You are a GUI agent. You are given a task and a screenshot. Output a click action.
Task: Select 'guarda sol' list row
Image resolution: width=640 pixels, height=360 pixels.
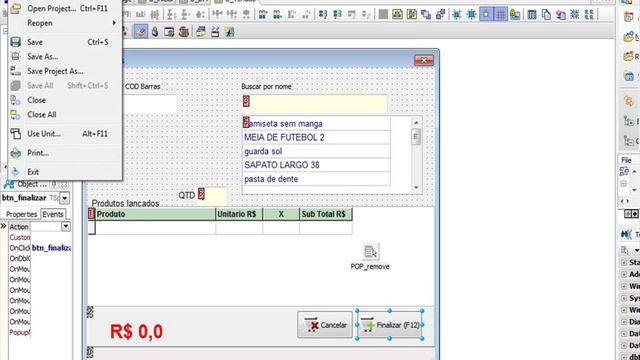(316, 151)
